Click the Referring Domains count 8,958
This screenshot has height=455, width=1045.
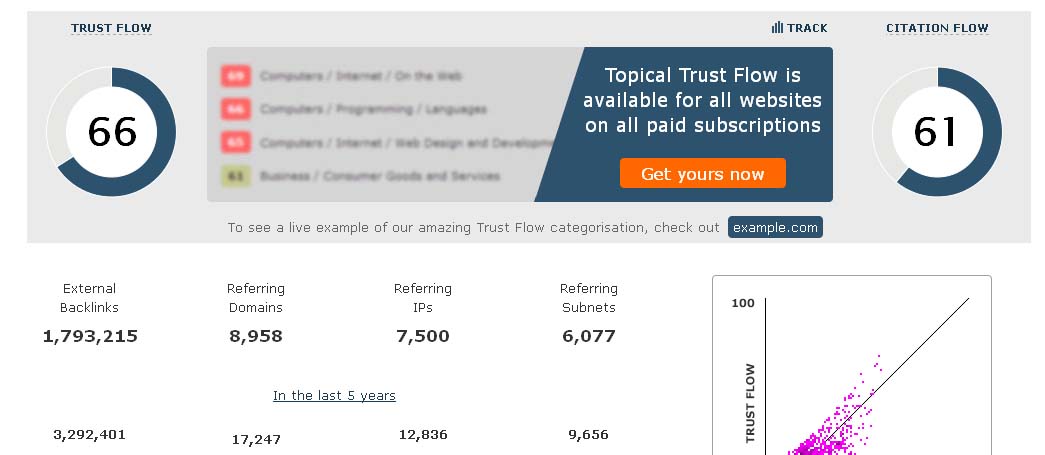coord(256,336)
